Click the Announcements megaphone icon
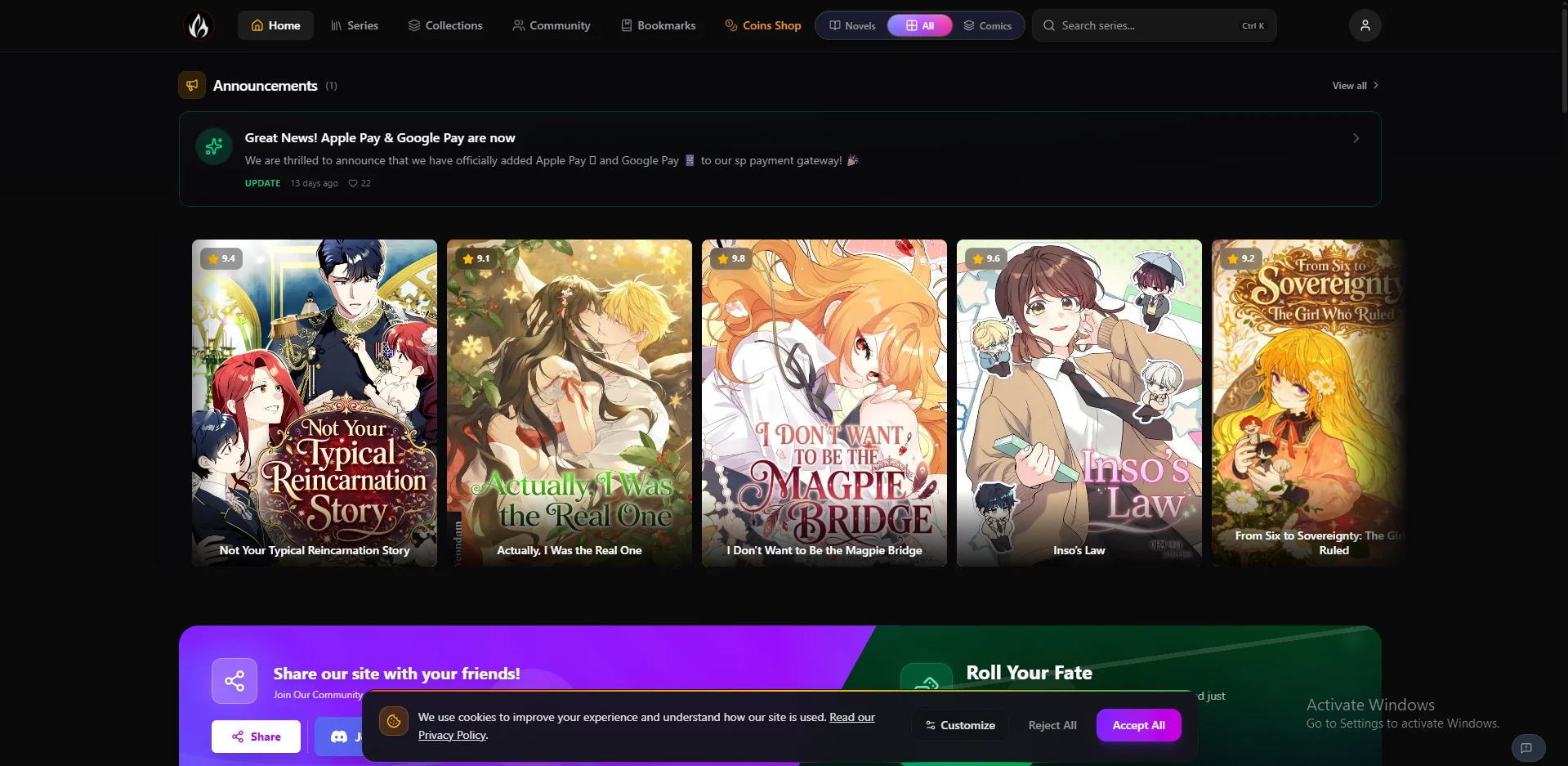Viewport: 1568px width, 766px height. click(192, 85)
